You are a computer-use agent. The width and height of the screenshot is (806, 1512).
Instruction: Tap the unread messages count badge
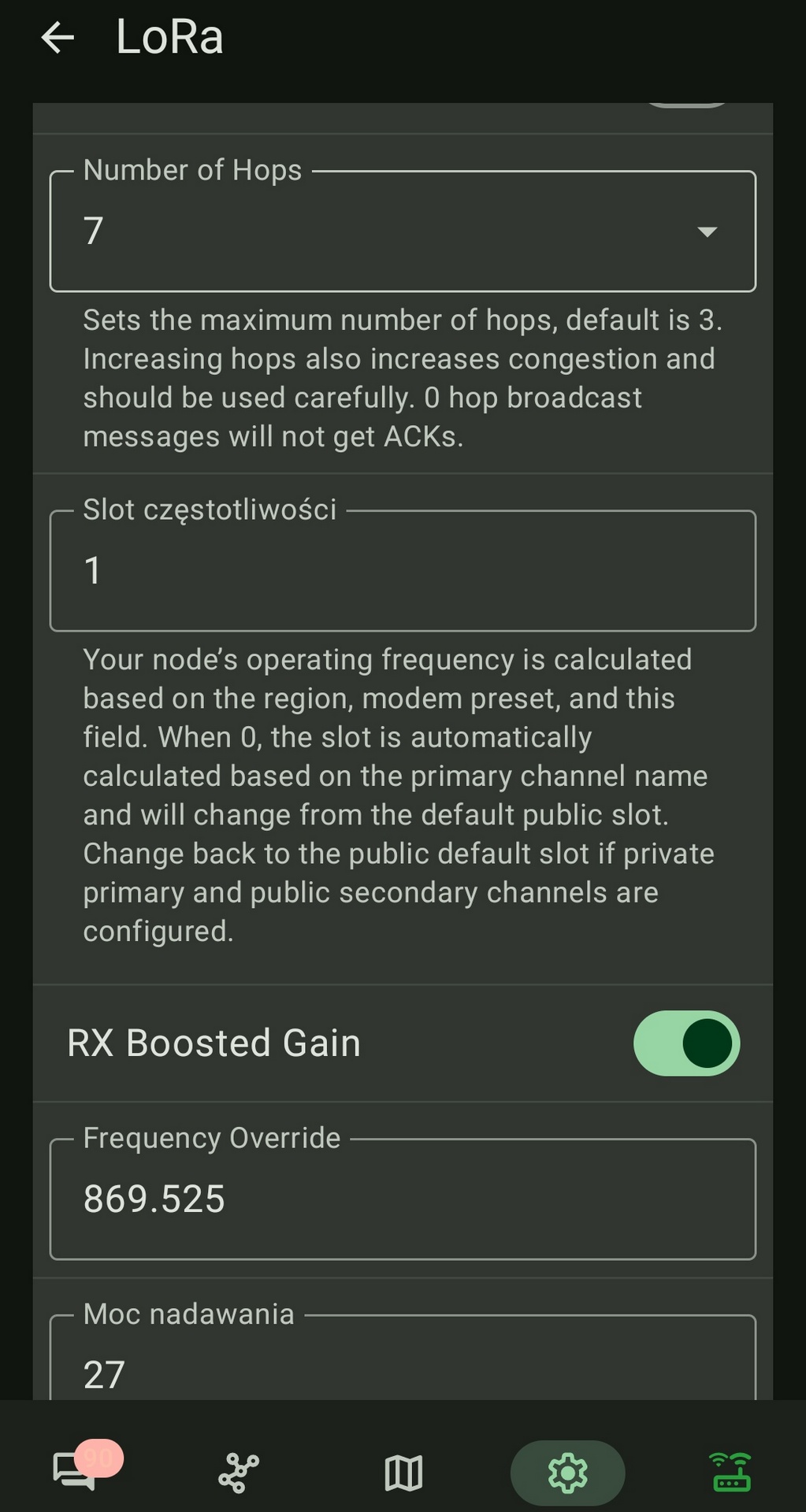99,1458
